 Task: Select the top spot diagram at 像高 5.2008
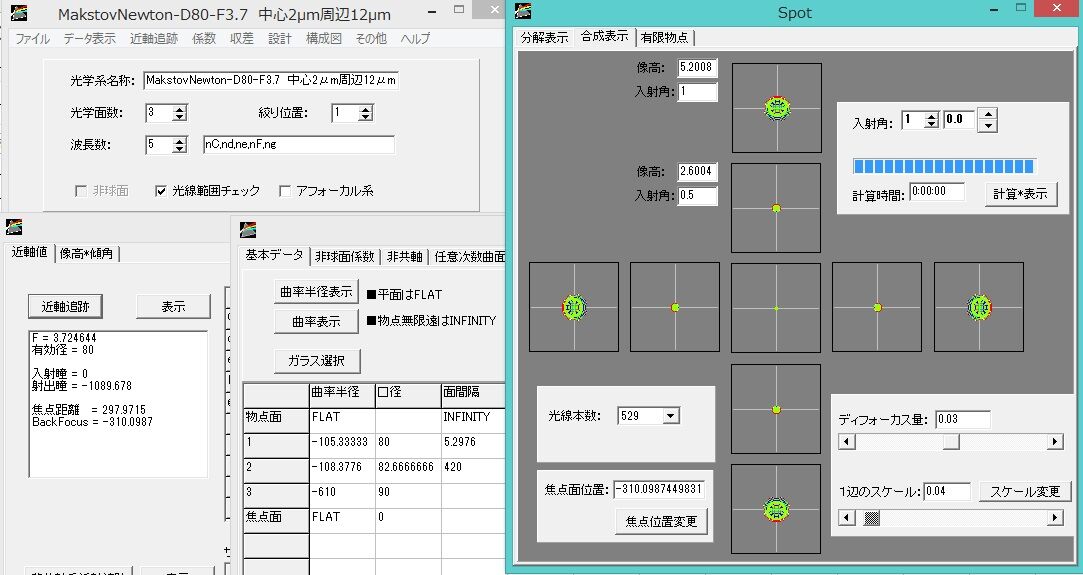(777, 108)
